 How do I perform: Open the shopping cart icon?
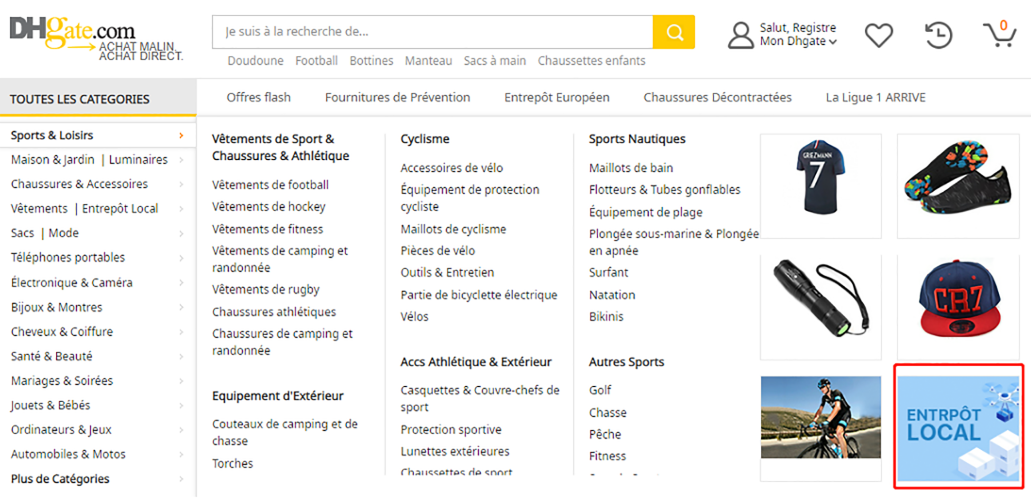1000,34
